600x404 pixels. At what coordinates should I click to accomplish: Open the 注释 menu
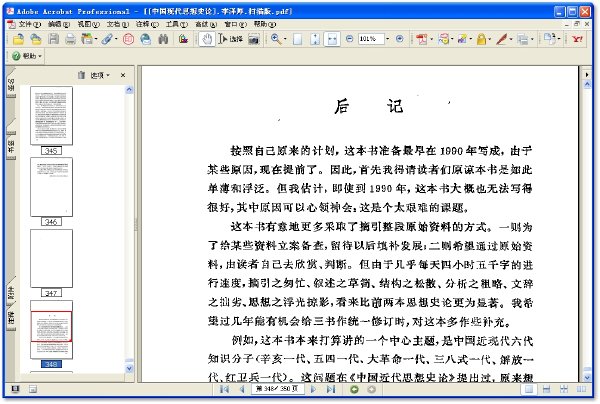tap(147, 24)
